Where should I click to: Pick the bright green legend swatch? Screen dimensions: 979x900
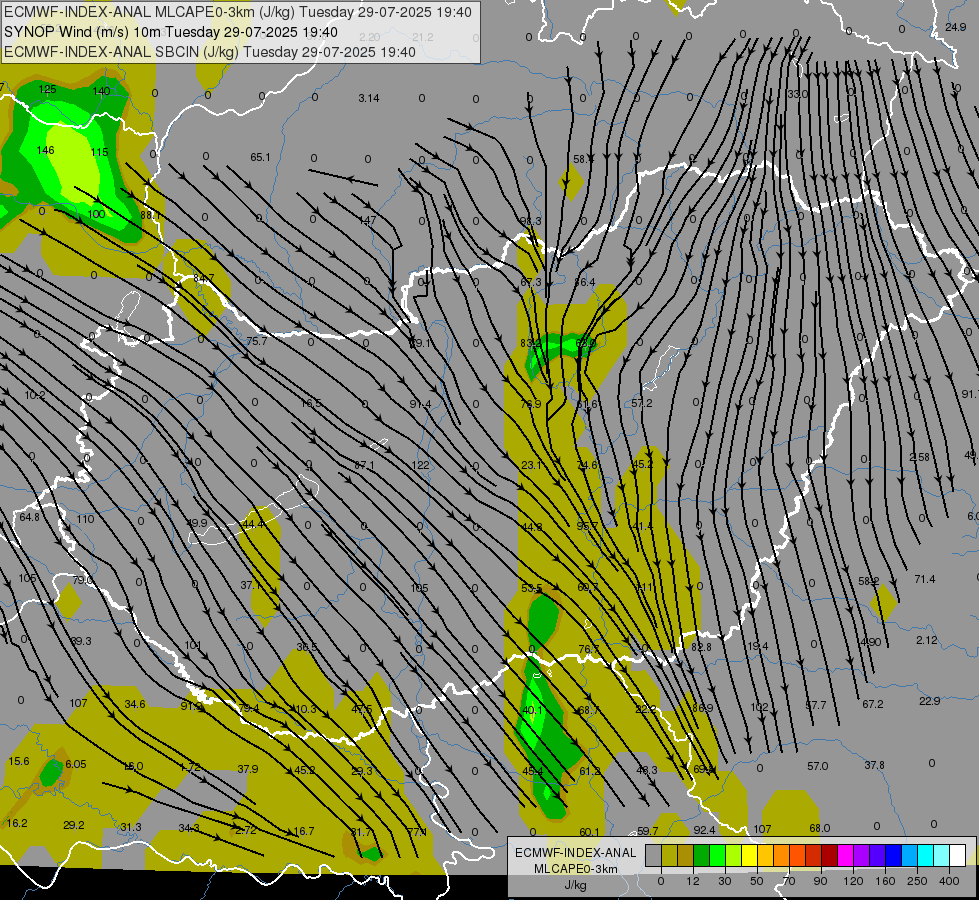[717, 855]
